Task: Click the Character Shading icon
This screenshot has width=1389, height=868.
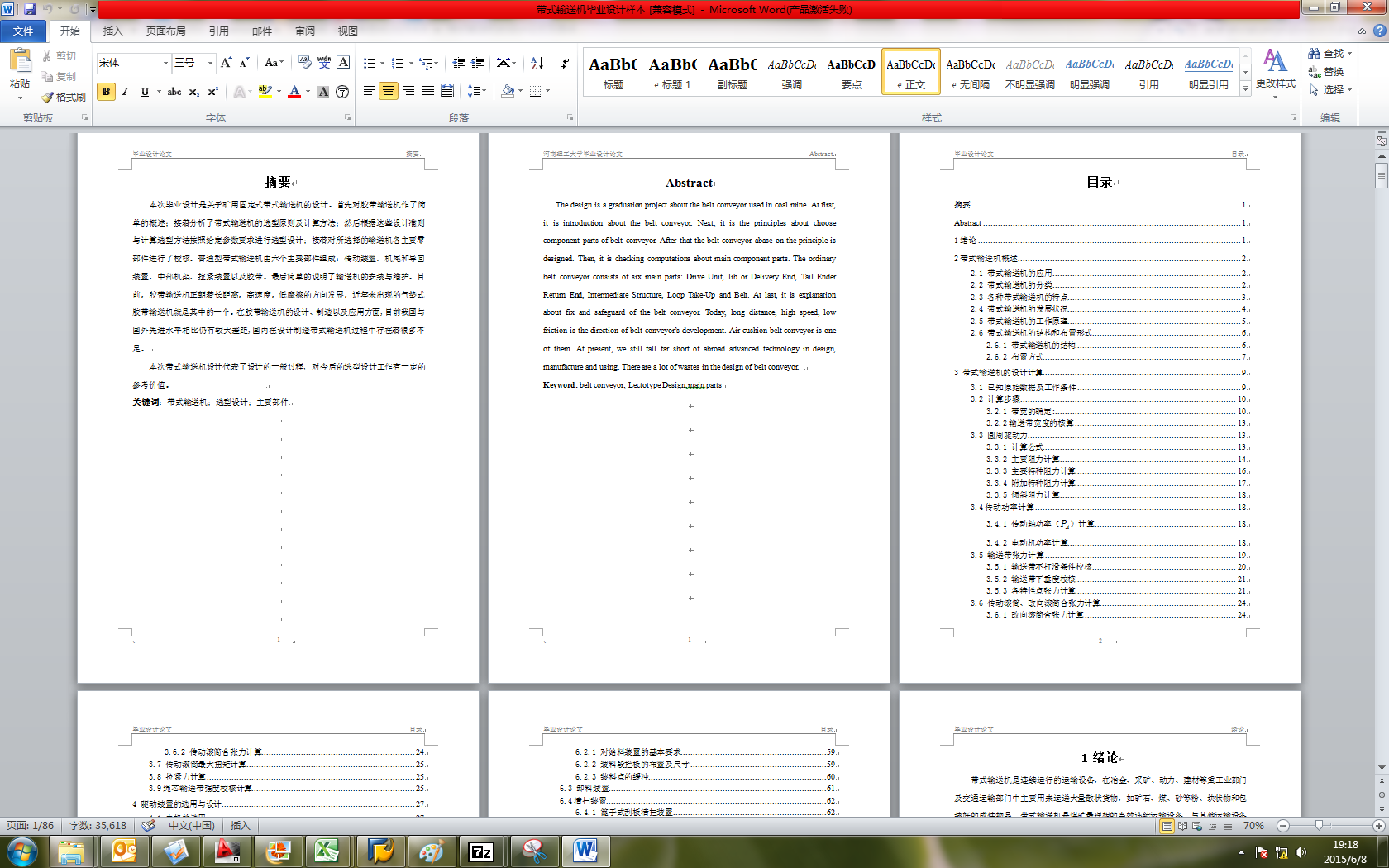Action: pyautogui.click(x=323, y=92)
